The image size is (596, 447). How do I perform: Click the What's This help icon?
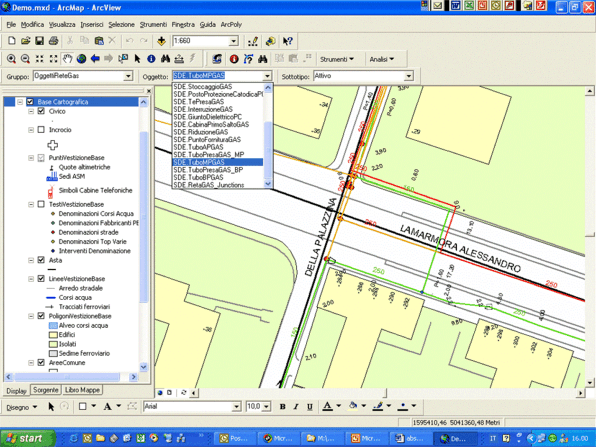point(287,41)
